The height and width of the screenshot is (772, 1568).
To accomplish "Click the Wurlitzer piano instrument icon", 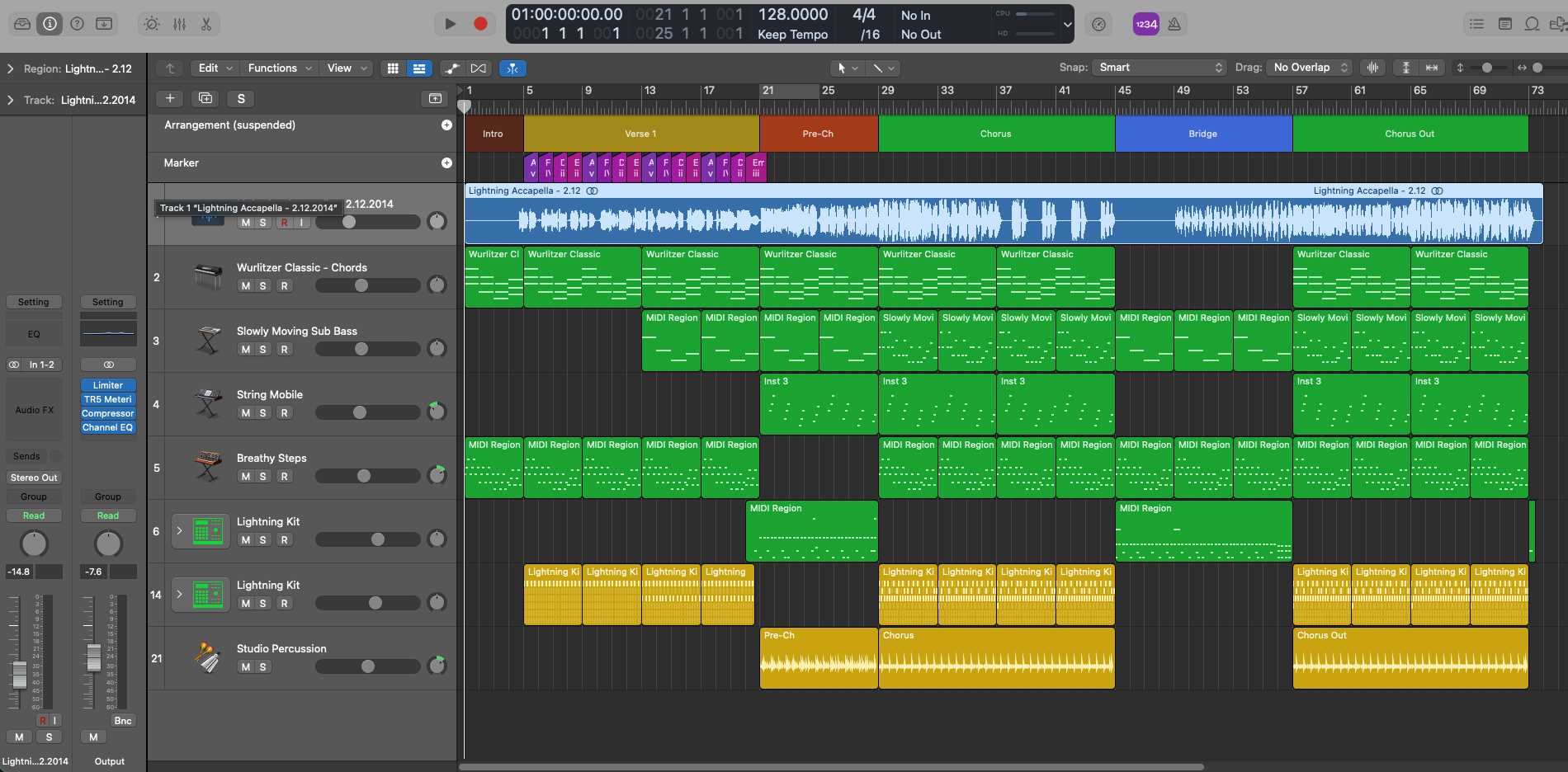I will click(208, 277).
